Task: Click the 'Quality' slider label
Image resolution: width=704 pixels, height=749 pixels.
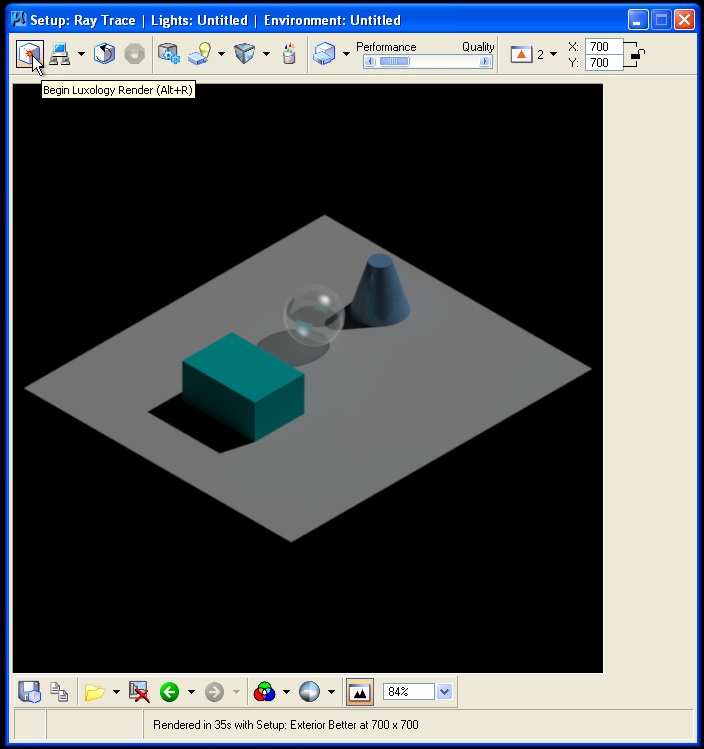Action: 478,47
